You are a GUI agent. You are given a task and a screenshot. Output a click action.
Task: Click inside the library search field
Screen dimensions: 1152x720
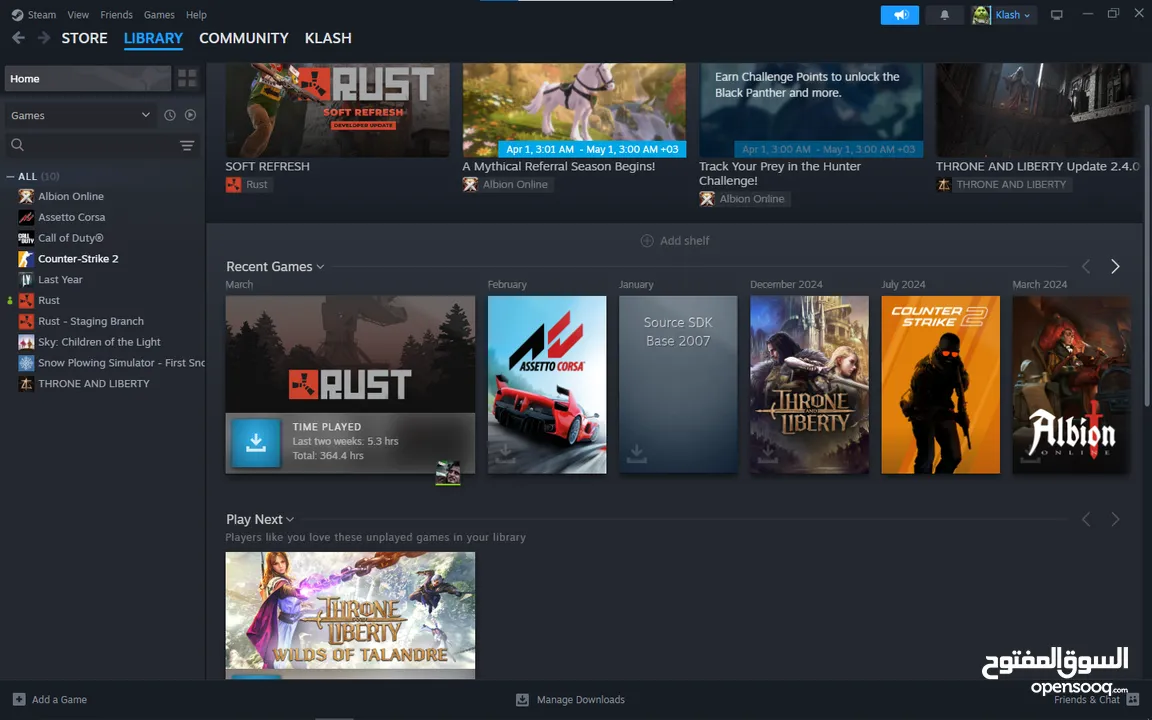(102, 145)
